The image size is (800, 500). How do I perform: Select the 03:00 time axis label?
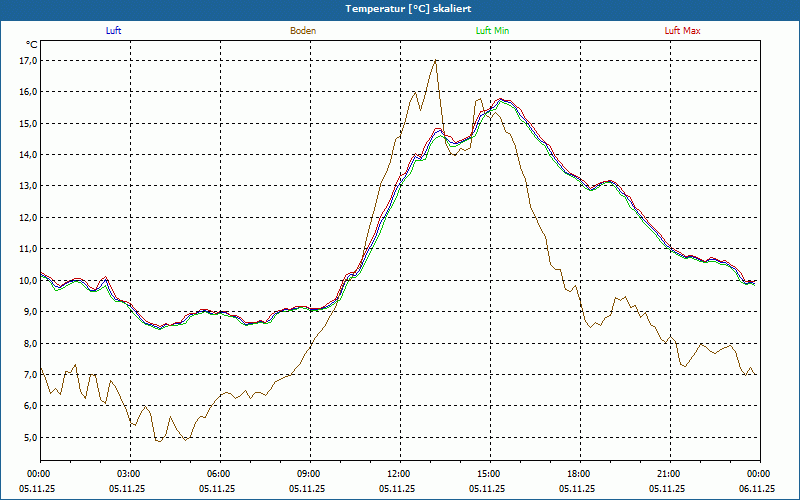click(x=128, y=474)
